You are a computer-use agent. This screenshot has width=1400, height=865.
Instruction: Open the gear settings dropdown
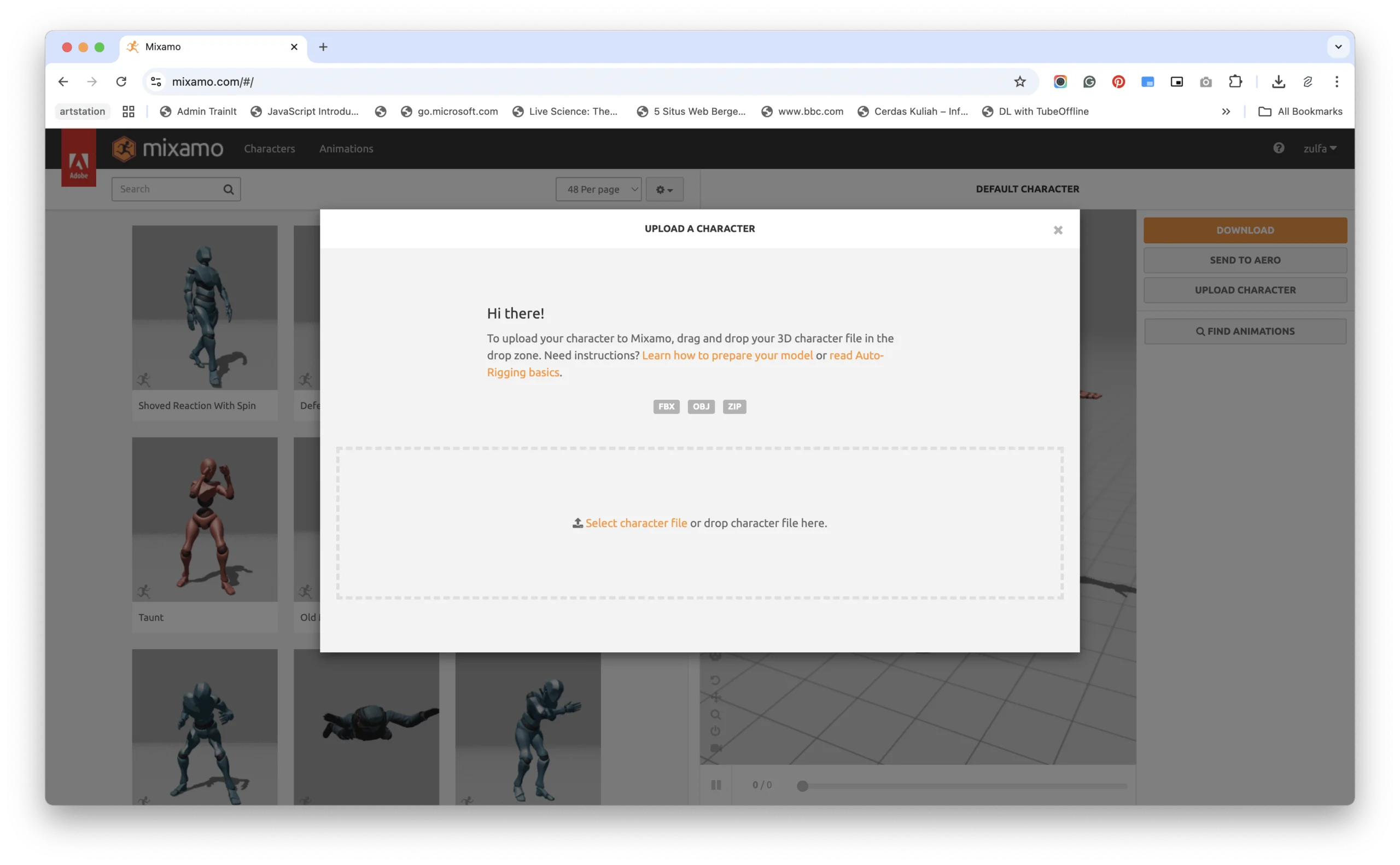point(664,189)
